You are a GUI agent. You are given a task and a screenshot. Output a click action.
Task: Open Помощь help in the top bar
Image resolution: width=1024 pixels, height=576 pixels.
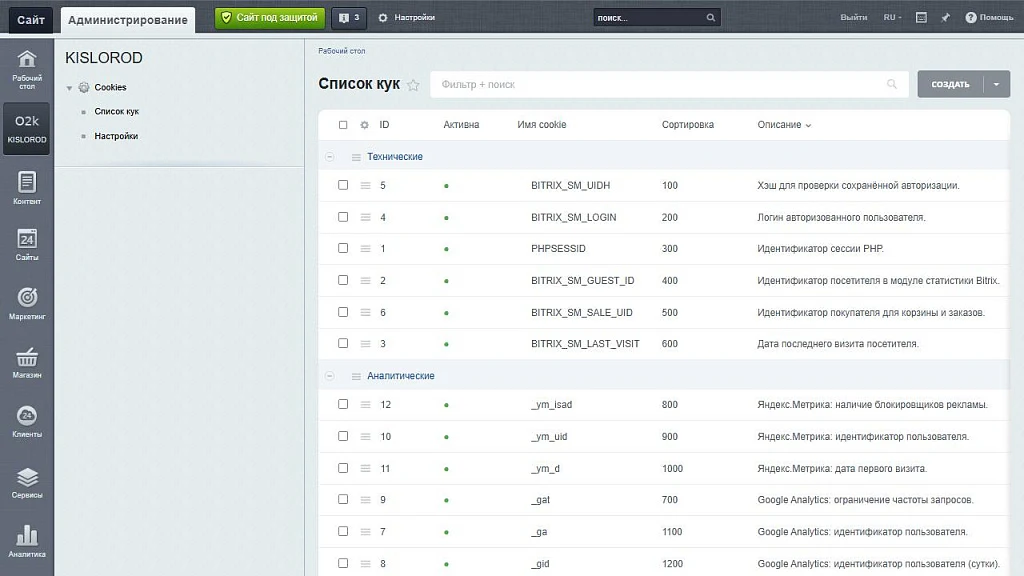(x=989, y=18)
